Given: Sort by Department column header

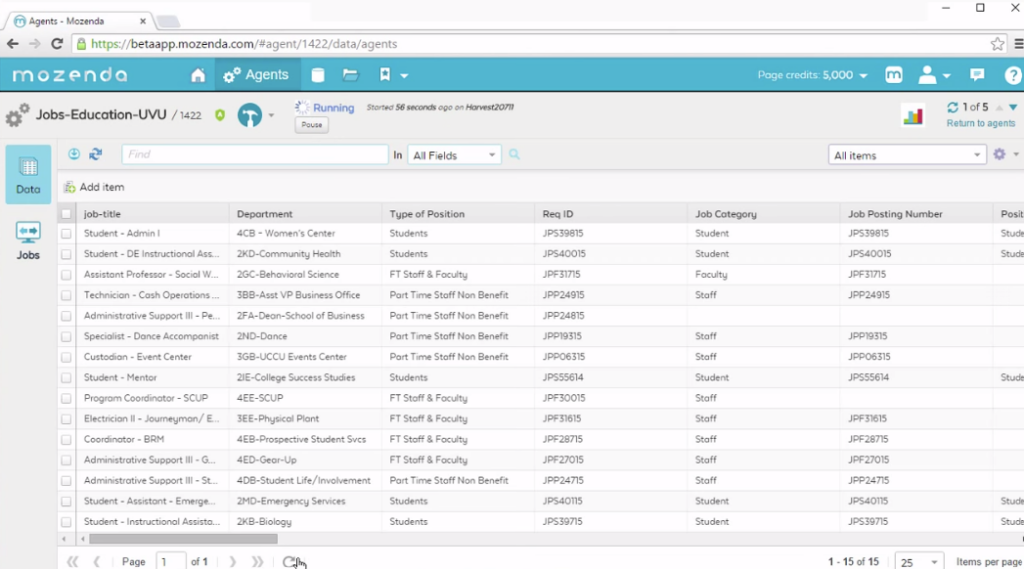Looking at the screenshot, I should click(x=306, y=214).
